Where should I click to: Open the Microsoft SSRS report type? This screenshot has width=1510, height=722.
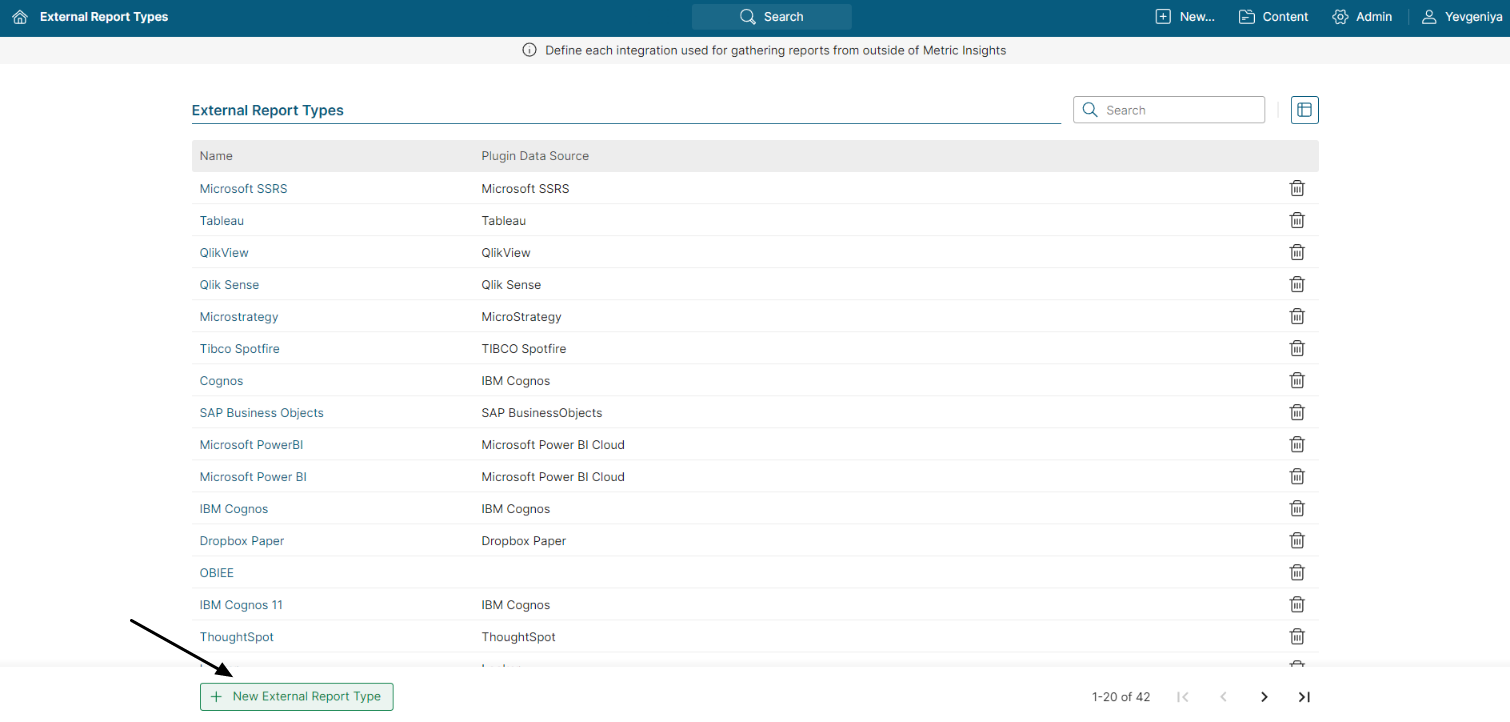tap(243, 188)
